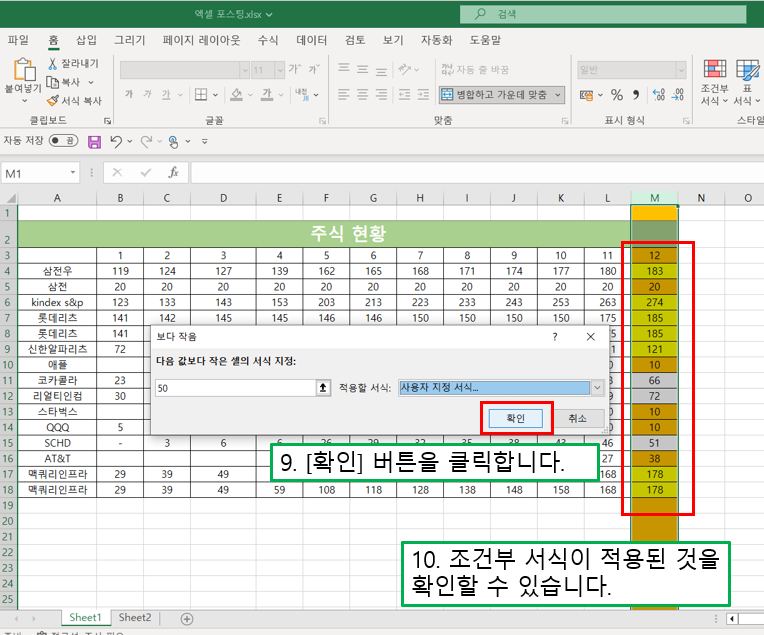Open the 페이지 레이아웃 tab
This screenshot has height=635, width=764.
point(201,40)
